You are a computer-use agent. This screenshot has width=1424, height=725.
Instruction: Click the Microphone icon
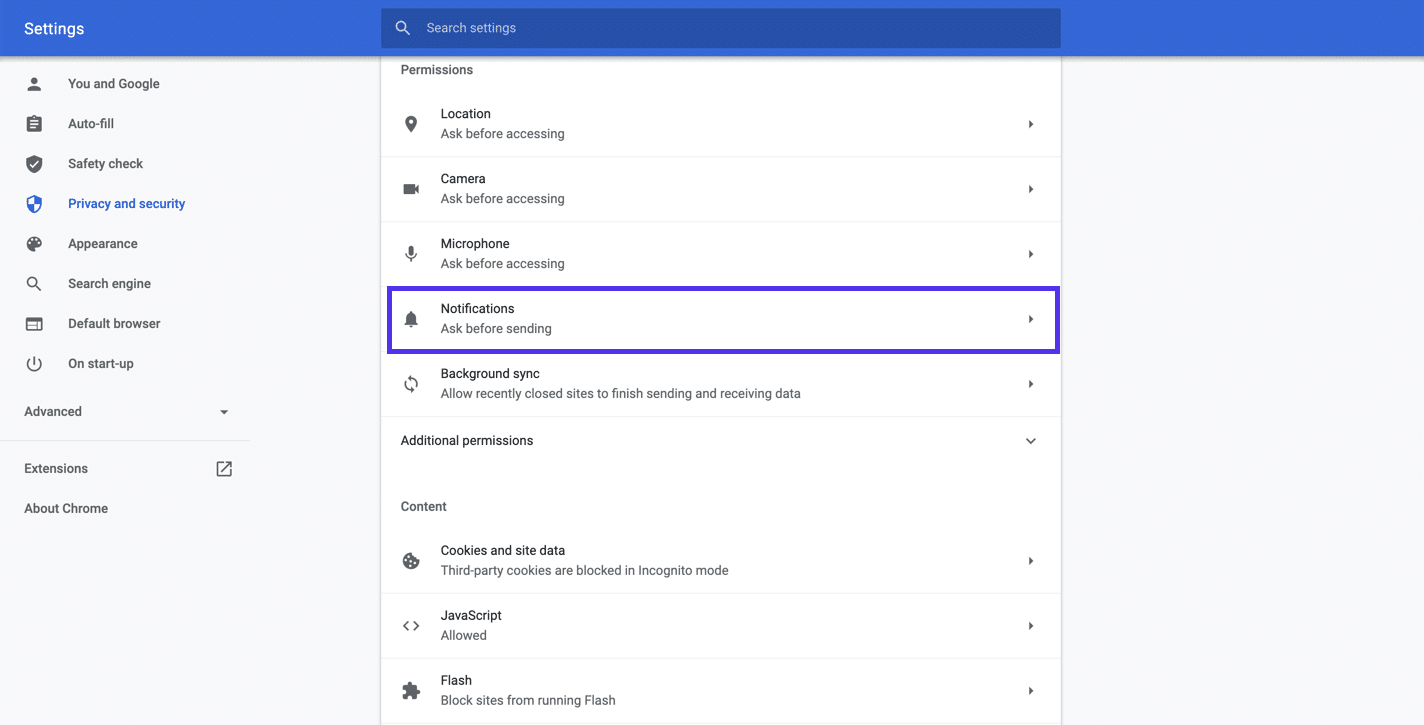pyautogui.click(x=411, y=253)
